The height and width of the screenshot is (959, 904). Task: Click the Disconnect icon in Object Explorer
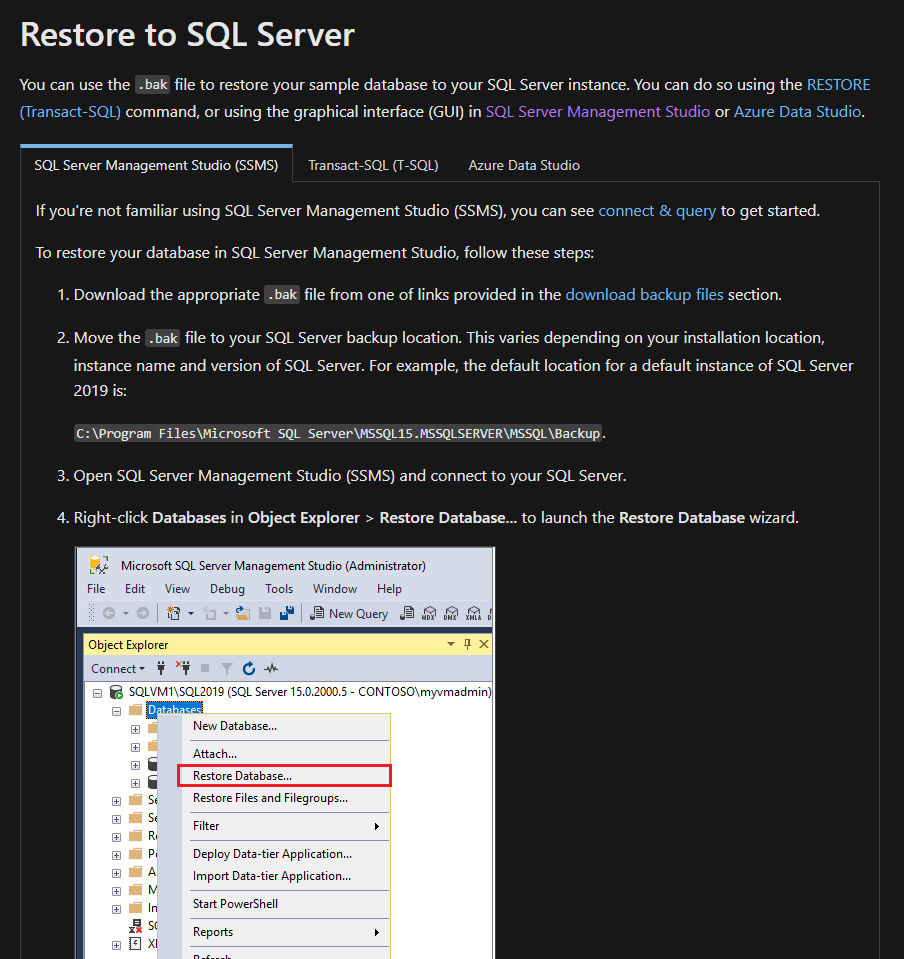(x=183, y=668)
